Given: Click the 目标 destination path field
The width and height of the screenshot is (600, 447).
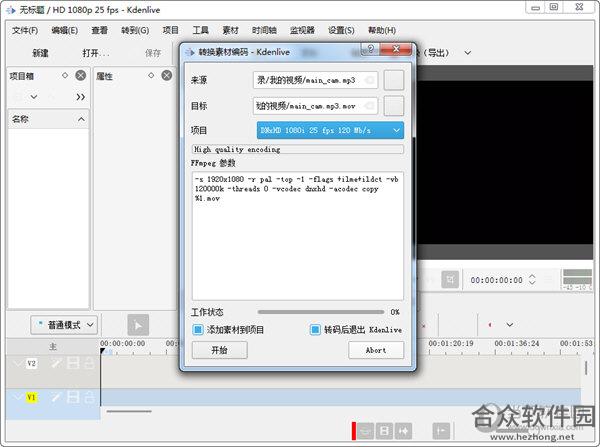Looking at the screenshot, I should (x=315, y=106).
